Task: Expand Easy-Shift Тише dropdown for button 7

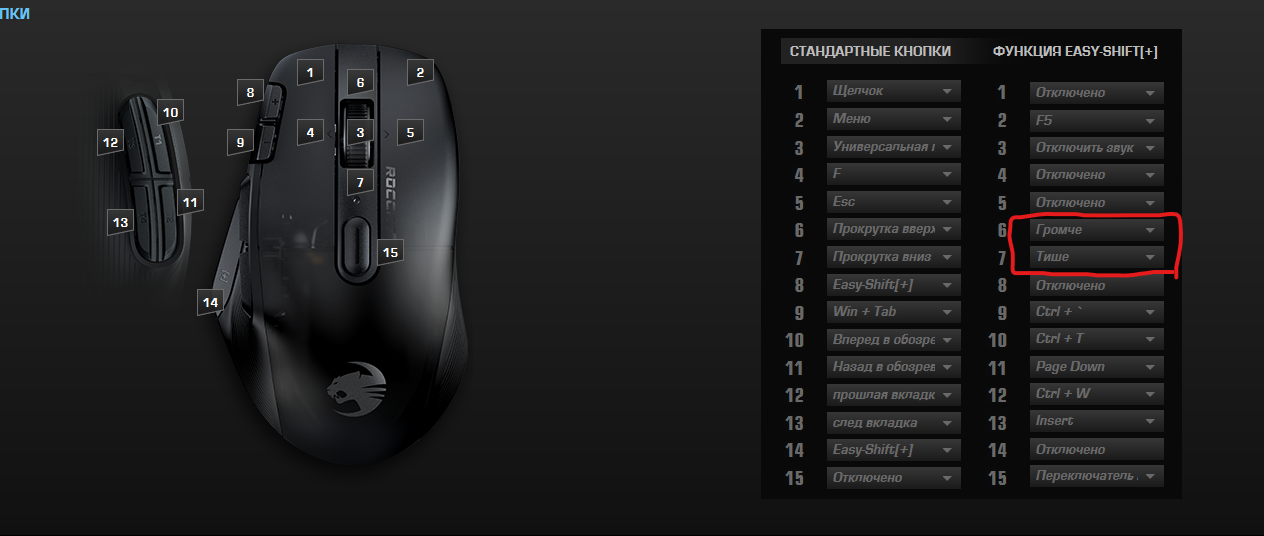Action: pos(1097,257)
